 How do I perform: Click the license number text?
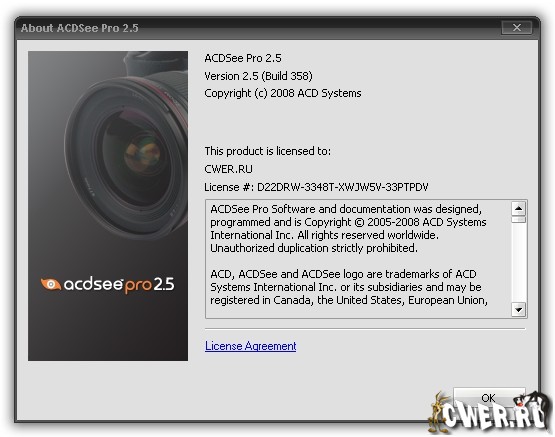click(316, 187)
